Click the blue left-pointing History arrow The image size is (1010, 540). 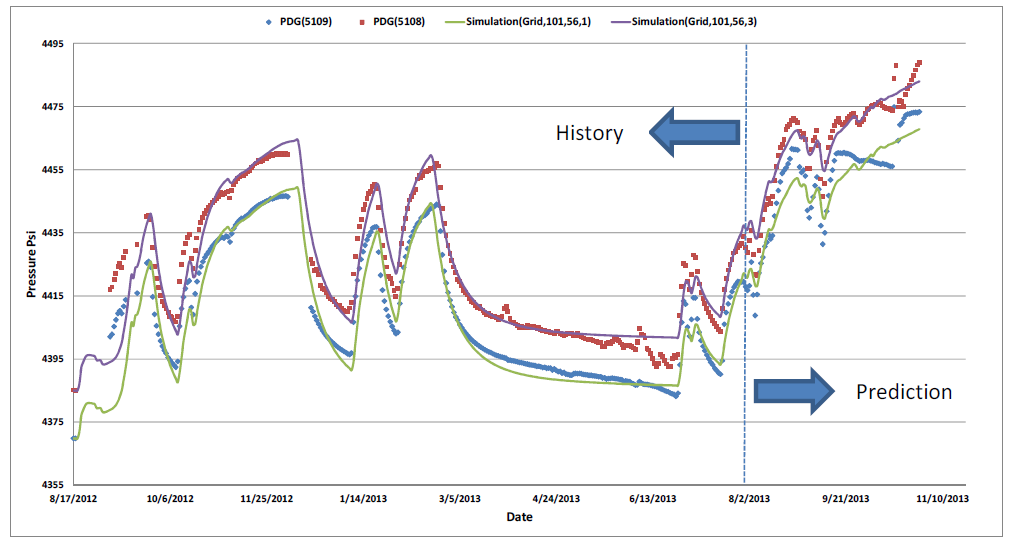tap(694, 133)
